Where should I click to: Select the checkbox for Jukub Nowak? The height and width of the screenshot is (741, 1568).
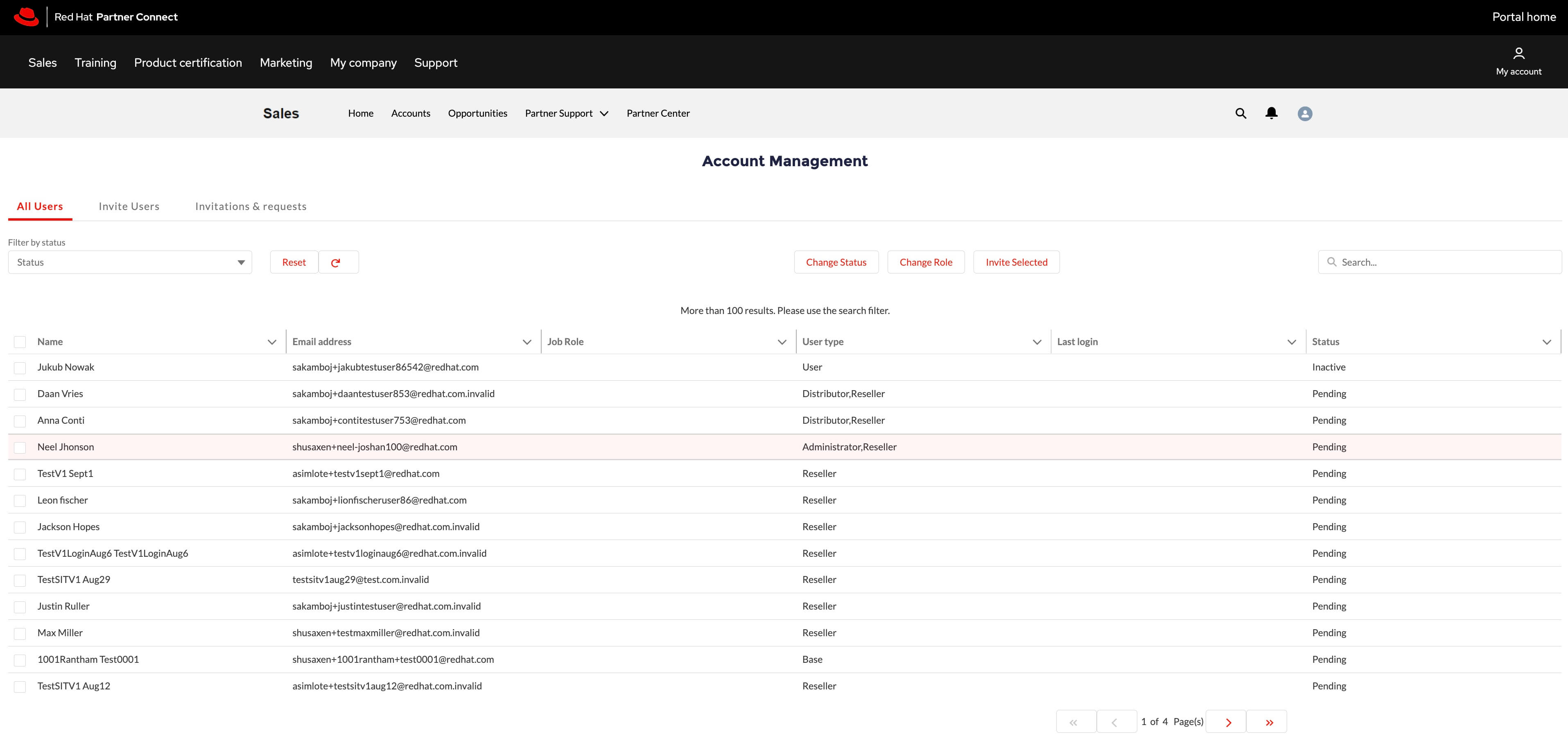(20, 368)
